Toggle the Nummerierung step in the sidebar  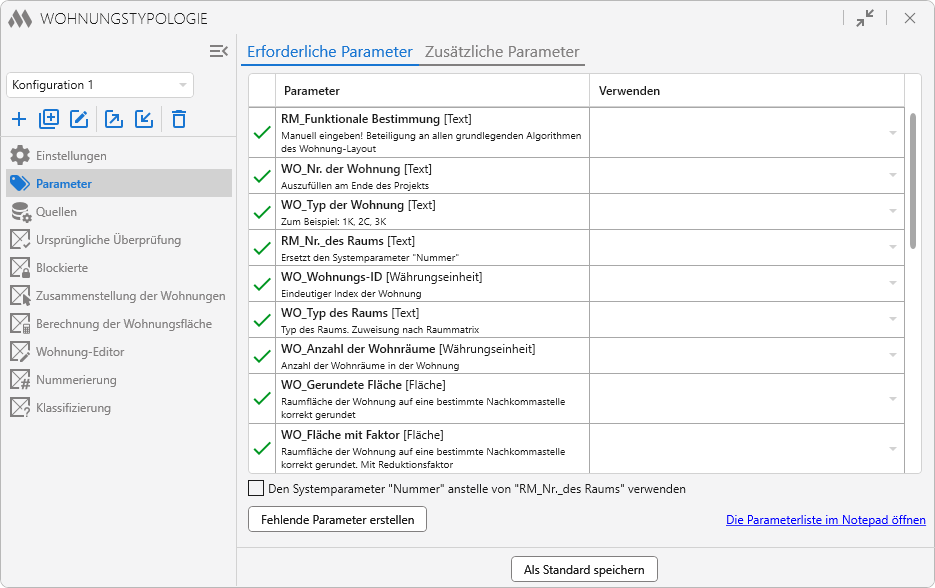tap(20, 380)
